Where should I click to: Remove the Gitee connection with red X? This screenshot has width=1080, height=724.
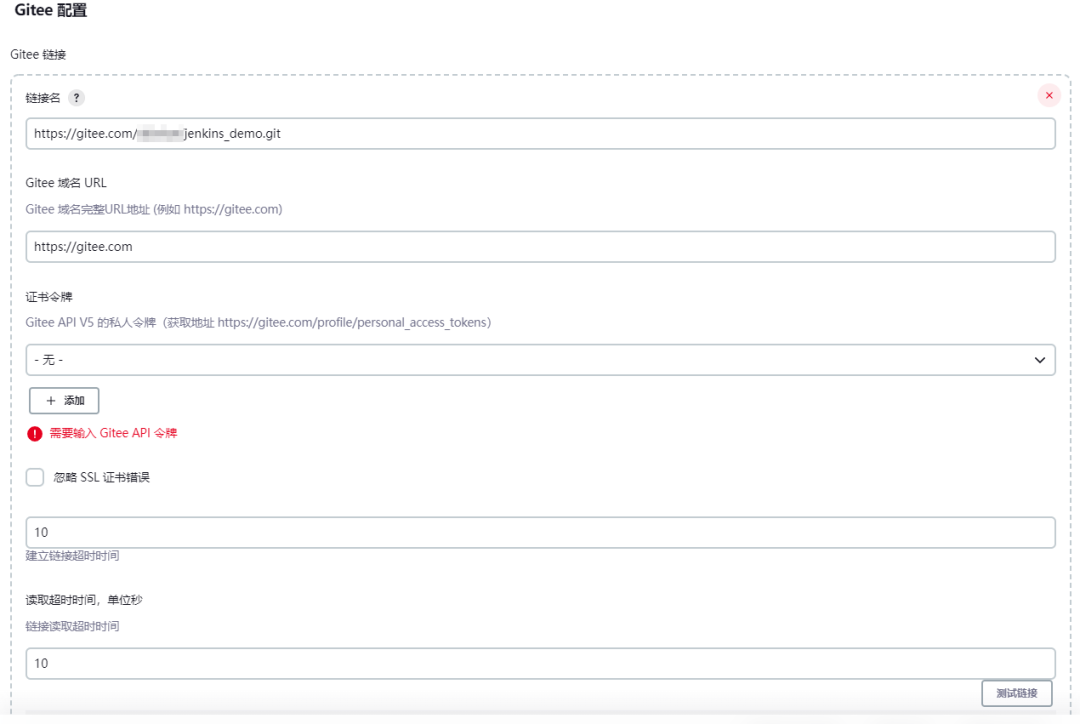click(1048, 96)
